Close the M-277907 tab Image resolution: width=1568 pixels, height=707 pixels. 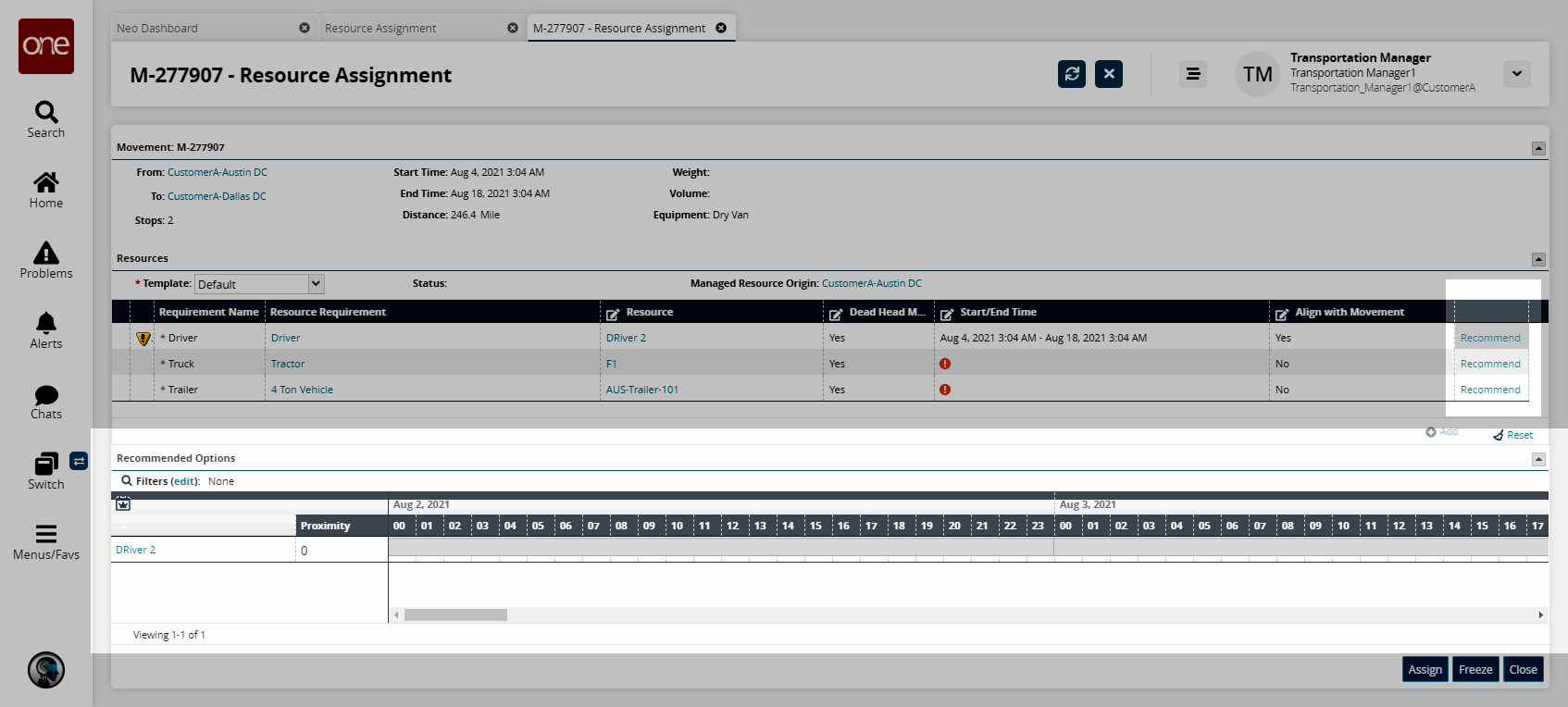(721, 28)
